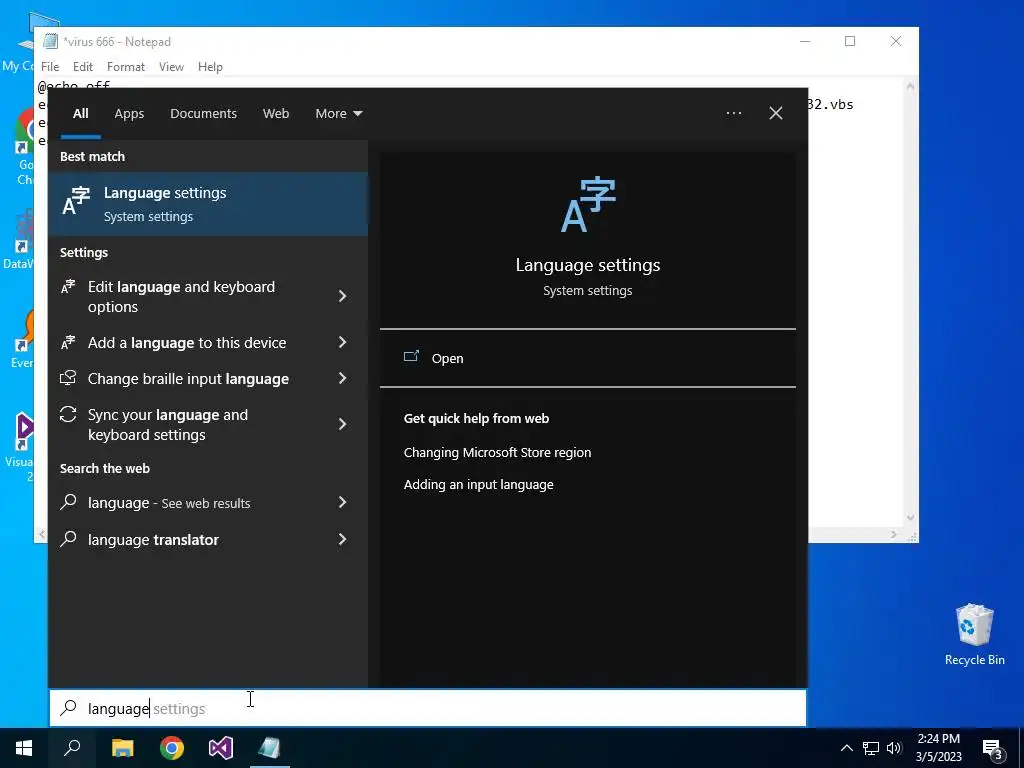Expand arrow for Sync your language settings

(342, 424)
